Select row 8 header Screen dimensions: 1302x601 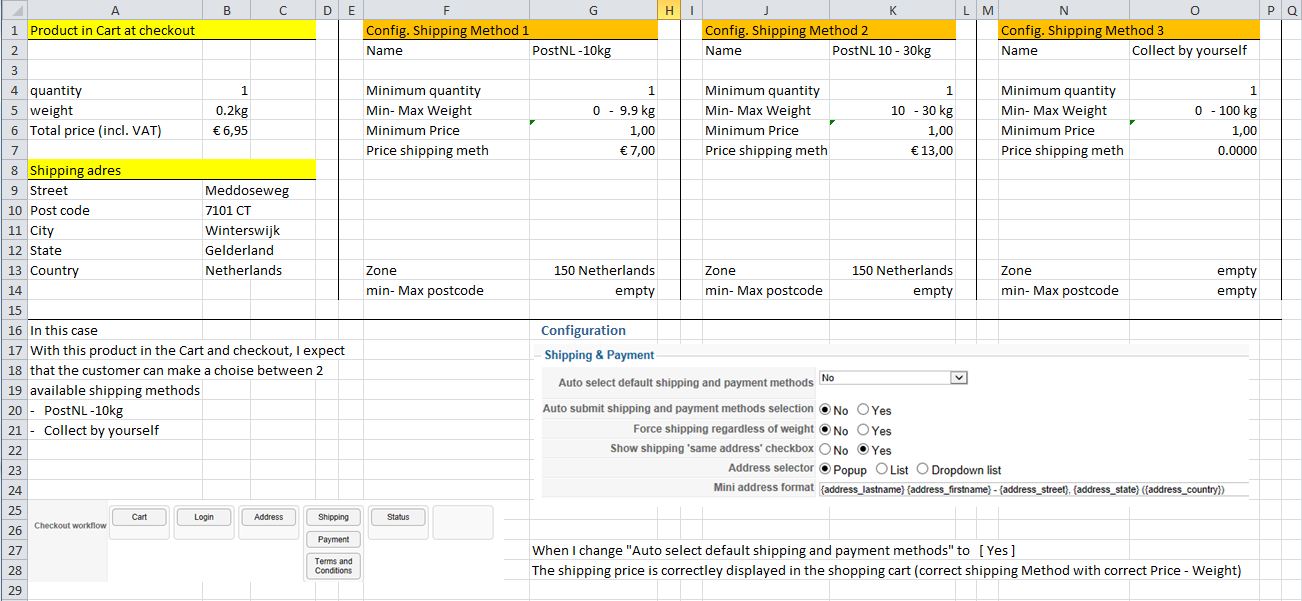click(x=14, y=170)
